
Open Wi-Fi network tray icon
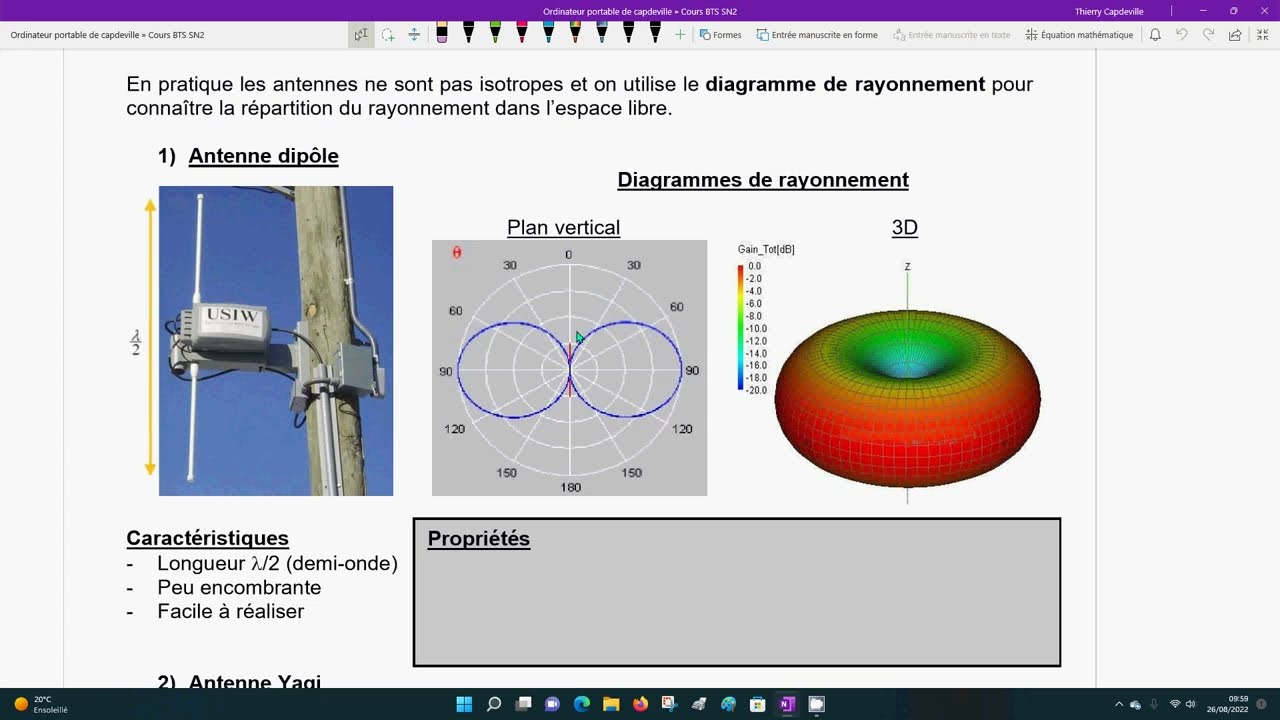(x=1175, y=704)
